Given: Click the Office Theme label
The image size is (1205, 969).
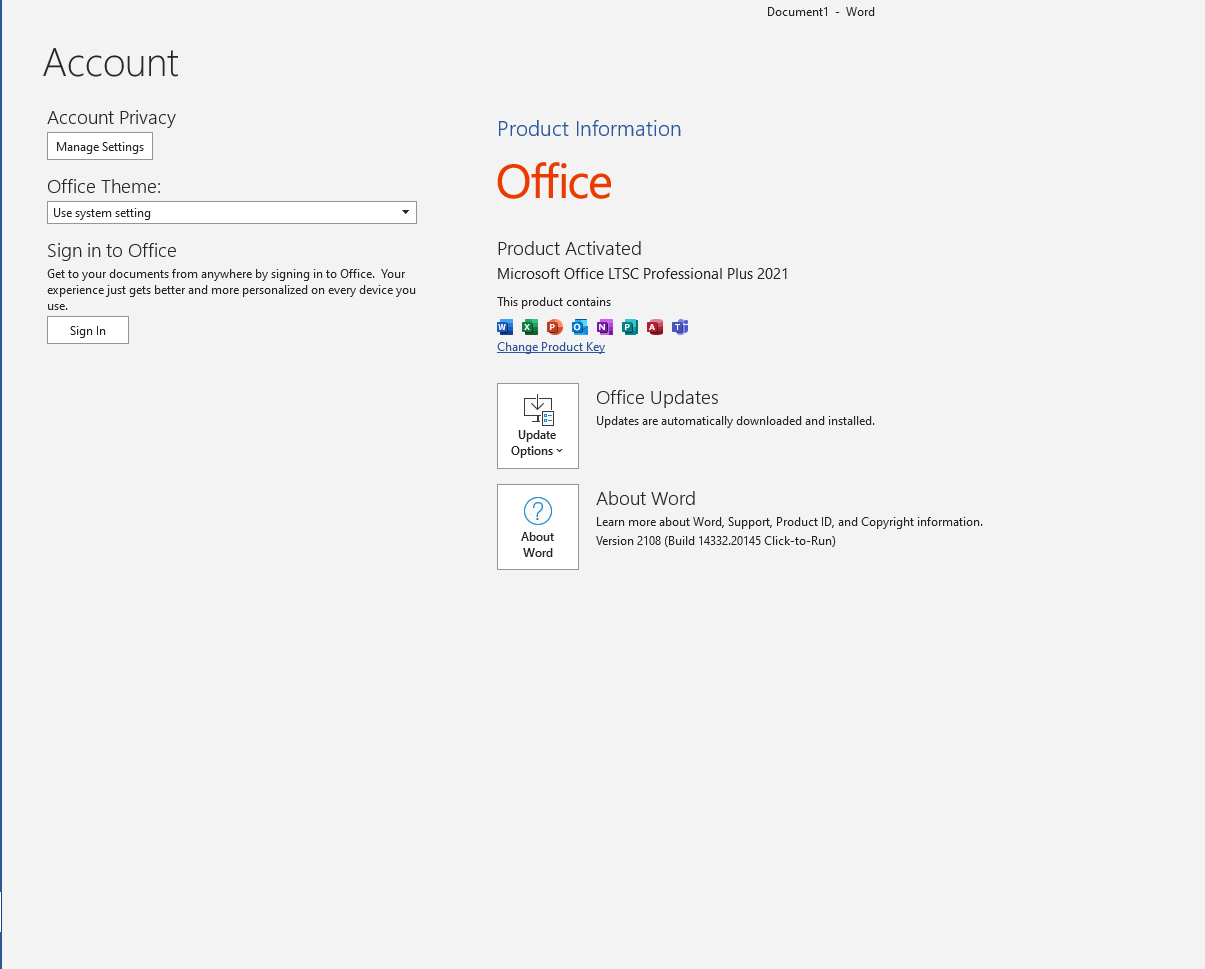Looking at the screenshot, I should [104, 187].
